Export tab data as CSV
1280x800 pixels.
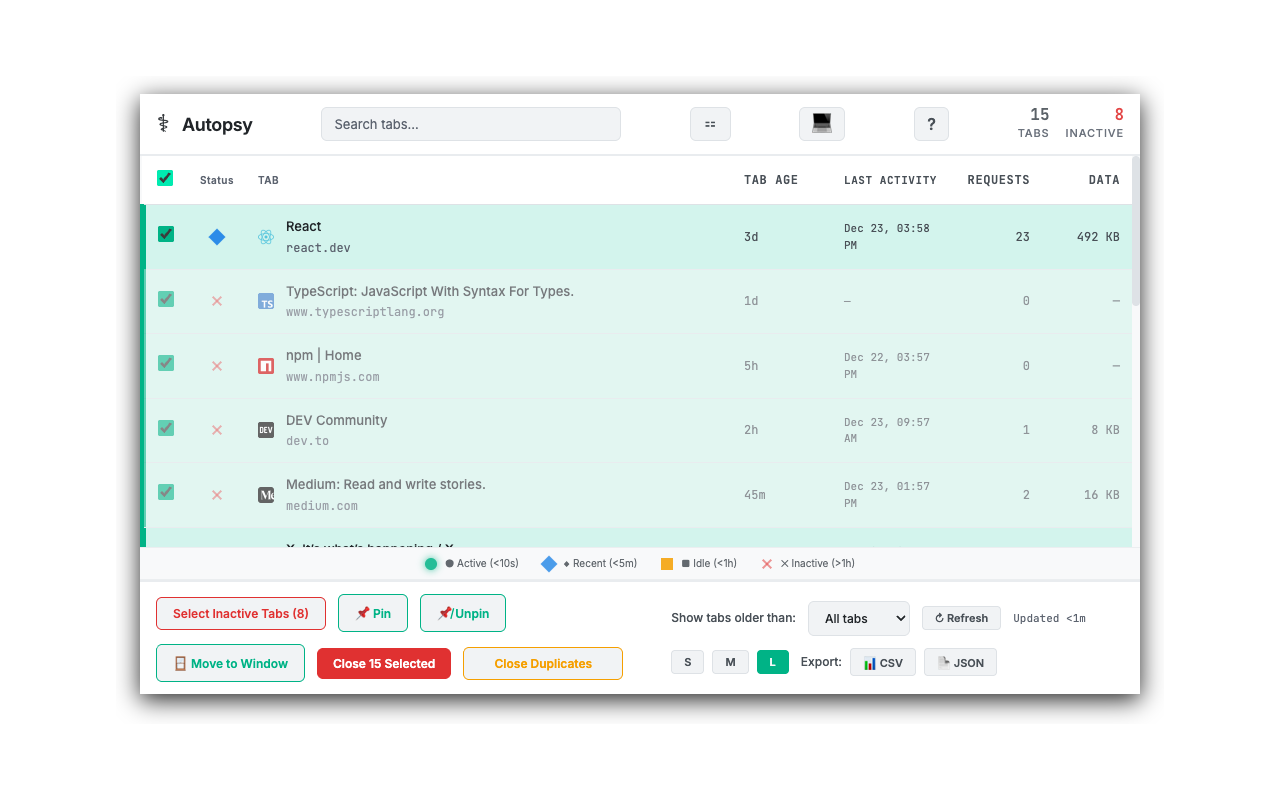882,661
